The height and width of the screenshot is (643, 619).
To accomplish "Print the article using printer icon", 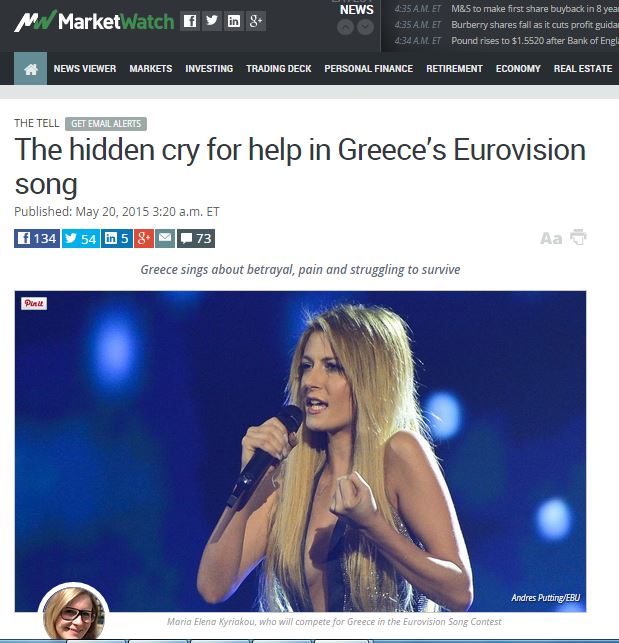I will [x=578, y=237].
